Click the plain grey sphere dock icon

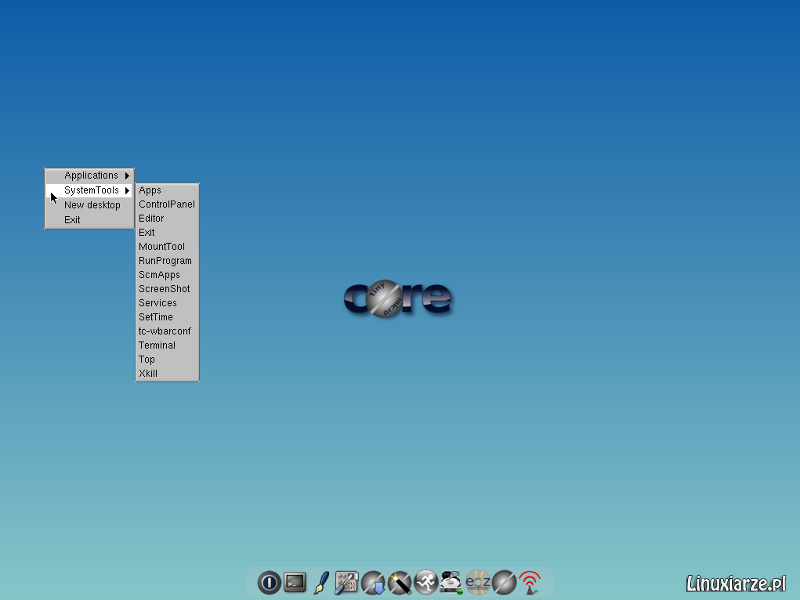tap(504, 582)
